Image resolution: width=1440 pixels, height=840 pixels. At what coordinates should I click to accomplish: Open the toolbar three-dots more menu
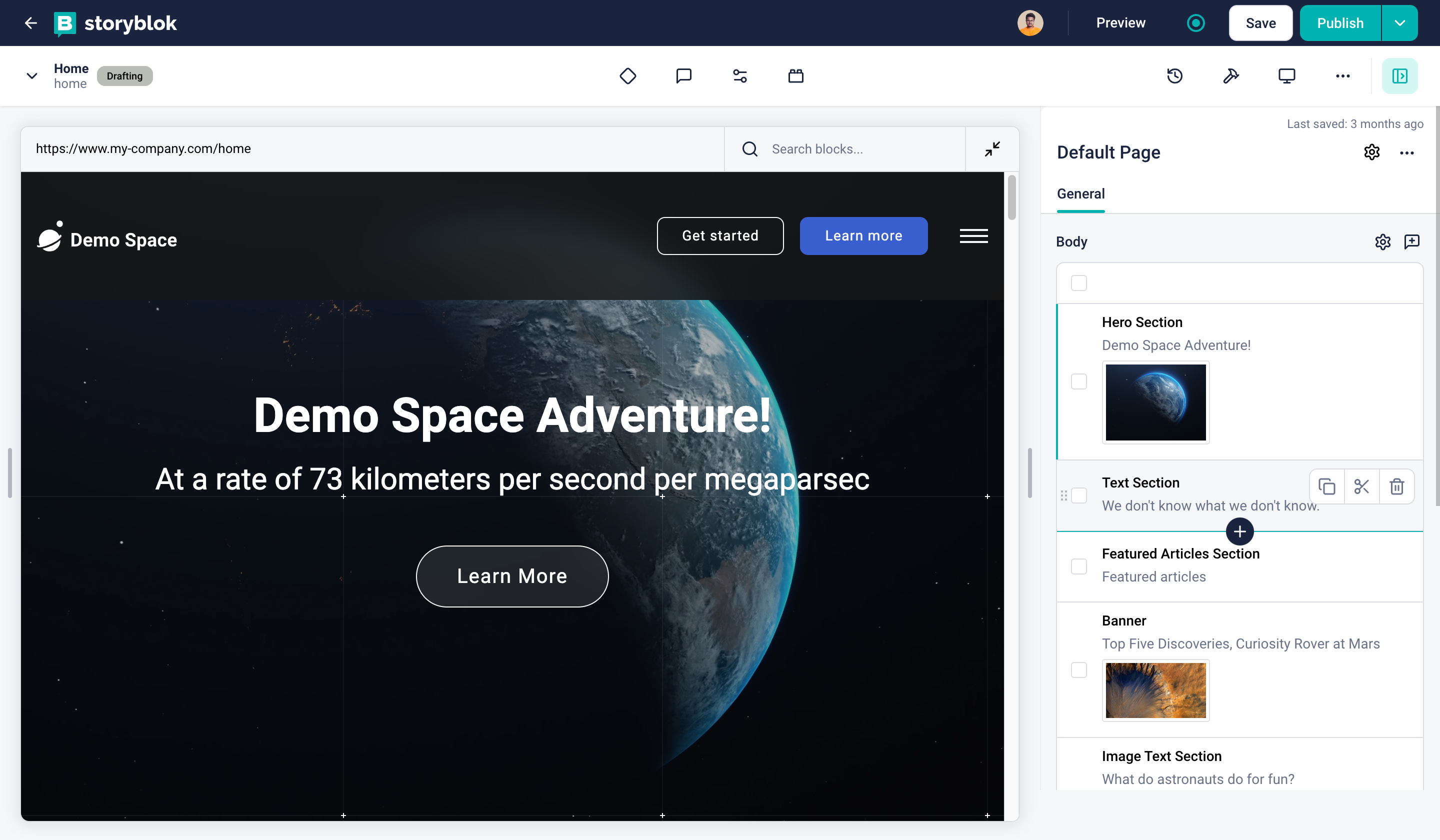click(x=1343, y=76)
